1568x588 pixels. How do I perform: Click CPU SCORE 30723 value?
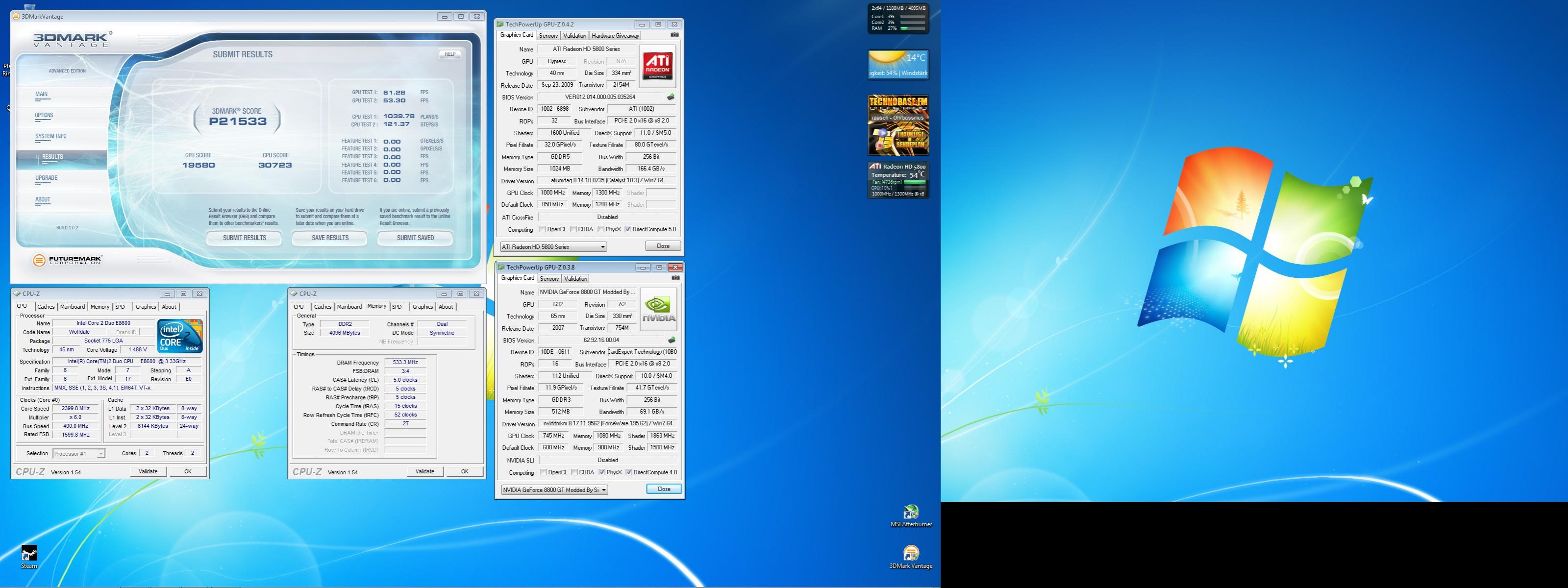(x=275, y=165)
